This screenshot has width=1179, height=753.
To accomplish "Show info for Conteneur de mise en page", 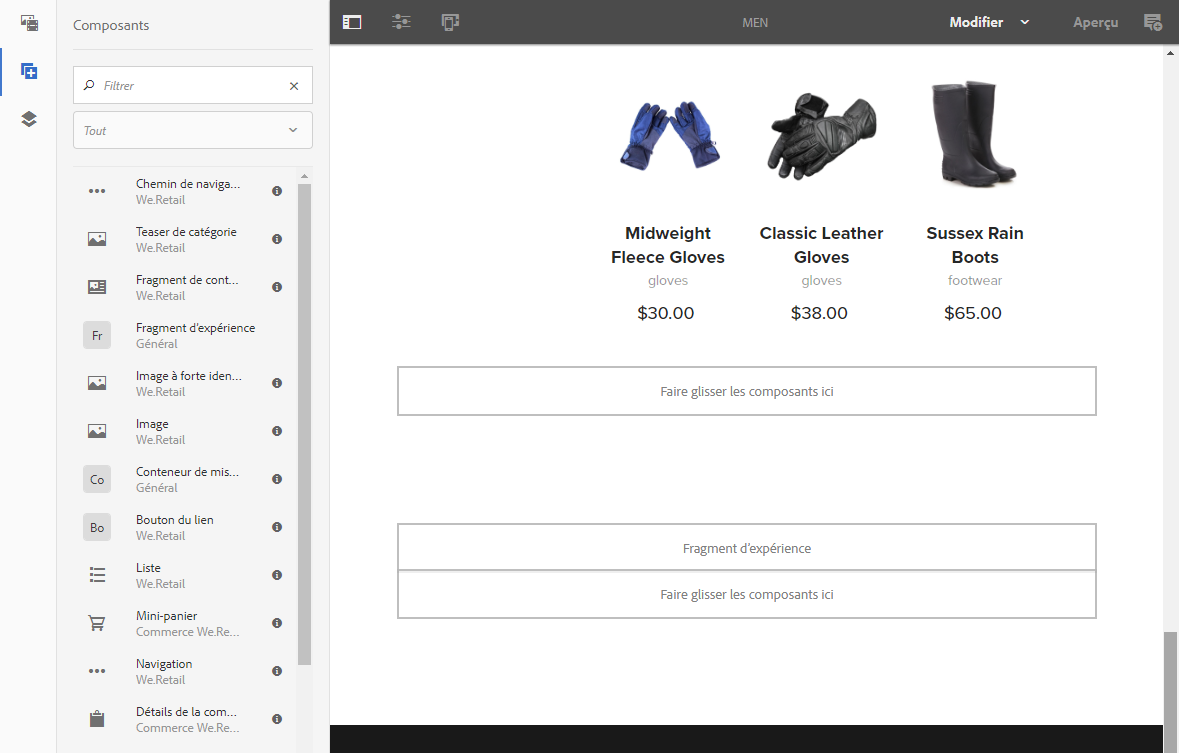I will coord(277,479).
